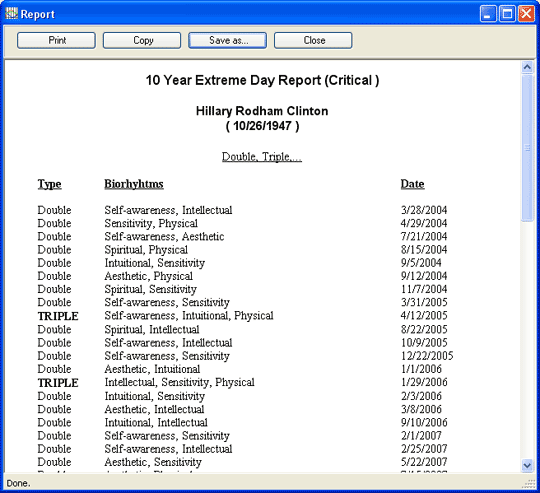Click the date '3/28/2004'

click(424, 210)
